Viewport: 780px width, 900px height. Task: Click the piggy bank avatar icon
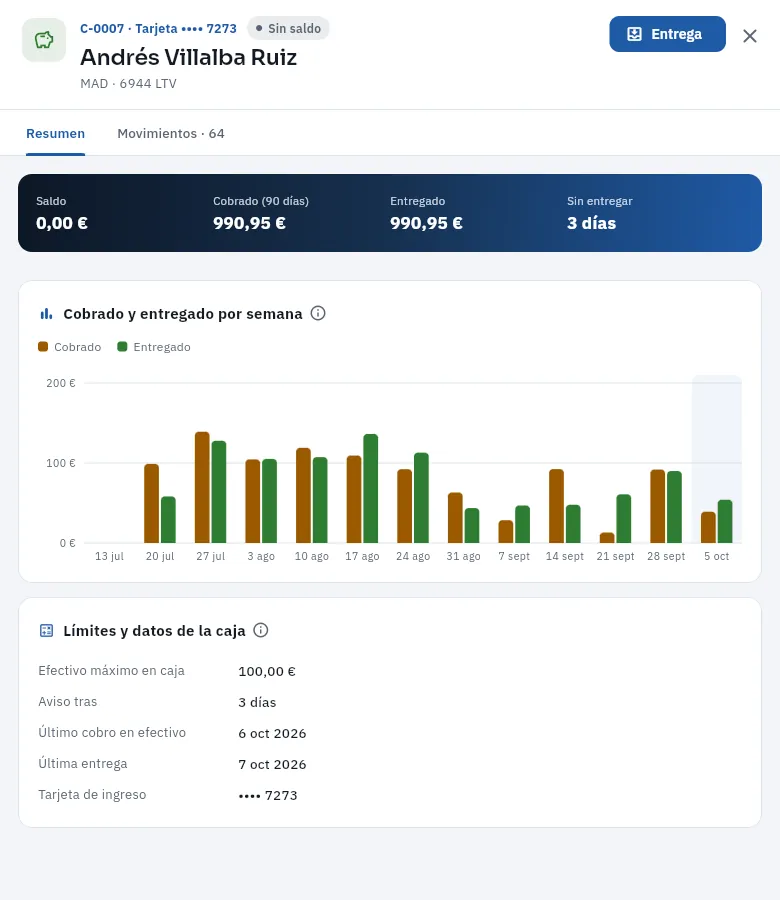44,40
